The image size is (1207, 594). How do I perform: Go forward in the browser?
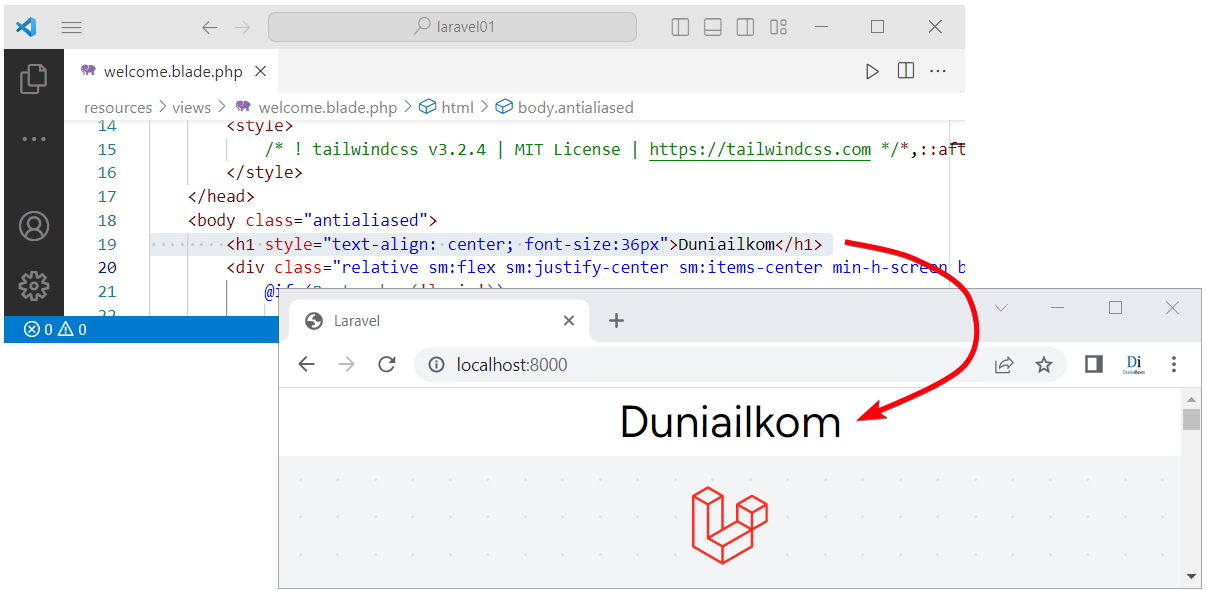tap(346, 365)
